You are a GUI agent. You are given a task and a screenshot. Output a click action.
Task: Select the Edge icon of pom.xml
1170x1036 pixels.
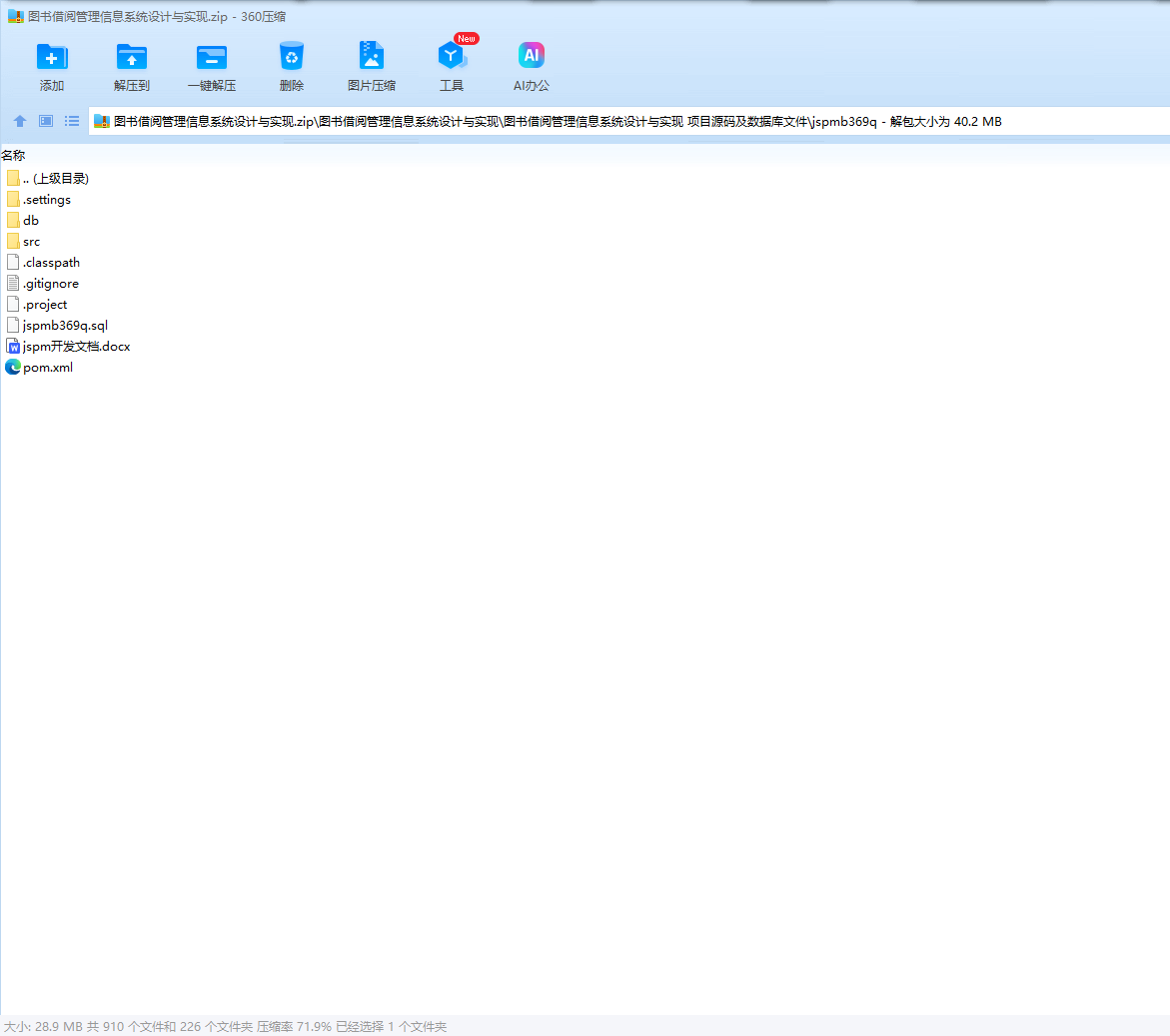13,367
